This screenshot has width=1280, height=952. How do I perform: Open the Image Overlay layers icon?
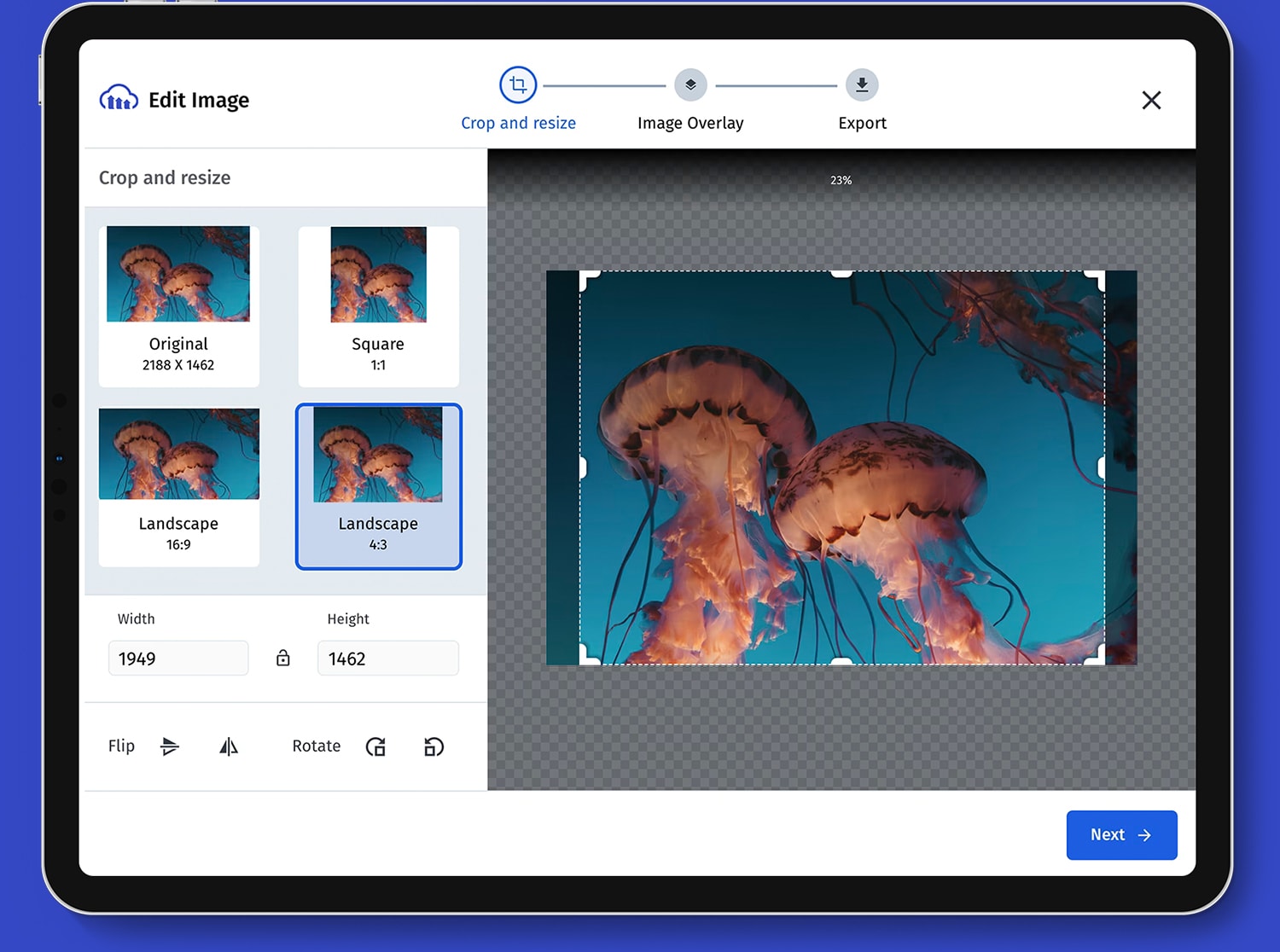pos(690,84)
